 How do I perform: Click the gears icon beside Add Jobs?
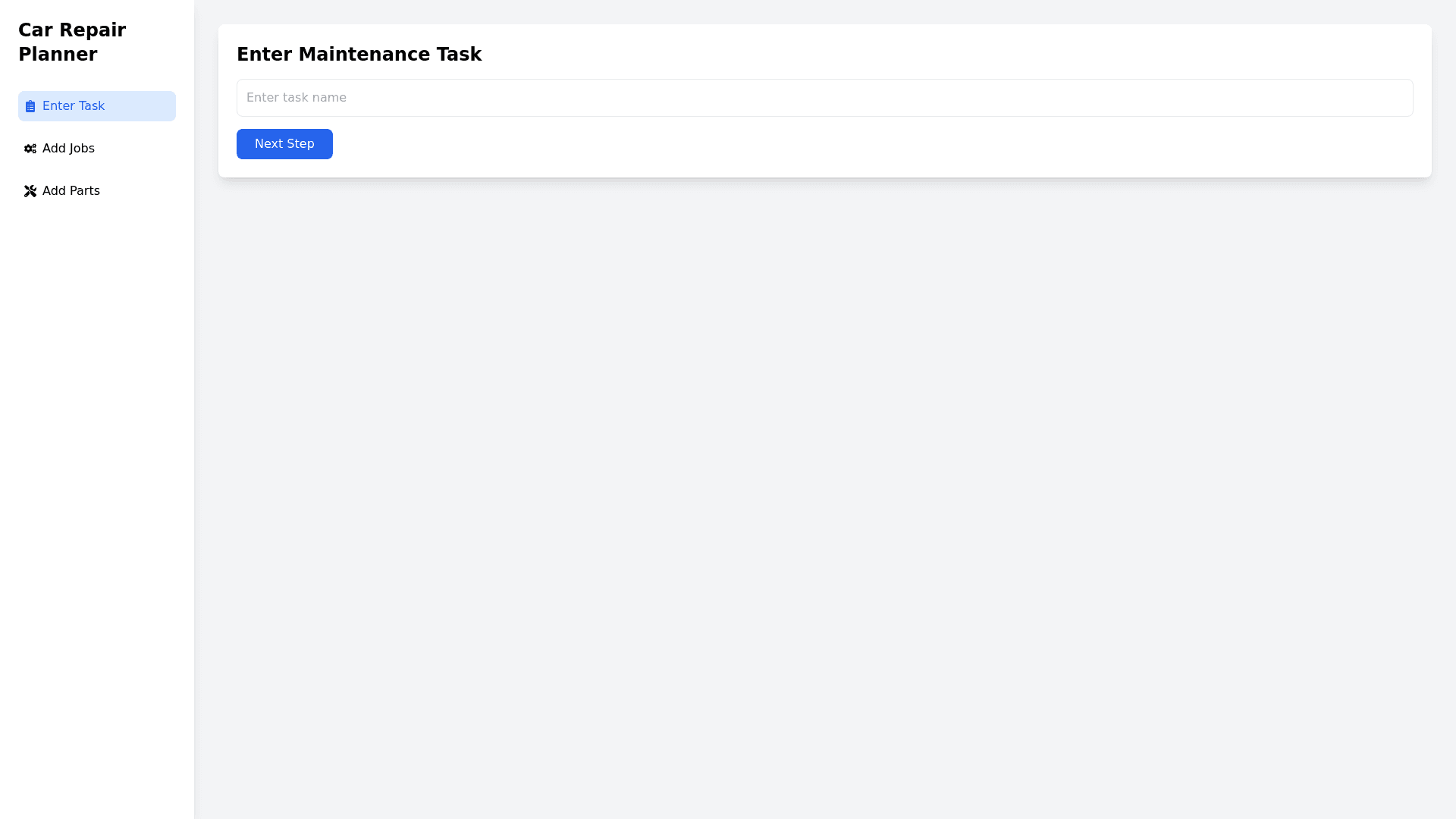[30, 149]
